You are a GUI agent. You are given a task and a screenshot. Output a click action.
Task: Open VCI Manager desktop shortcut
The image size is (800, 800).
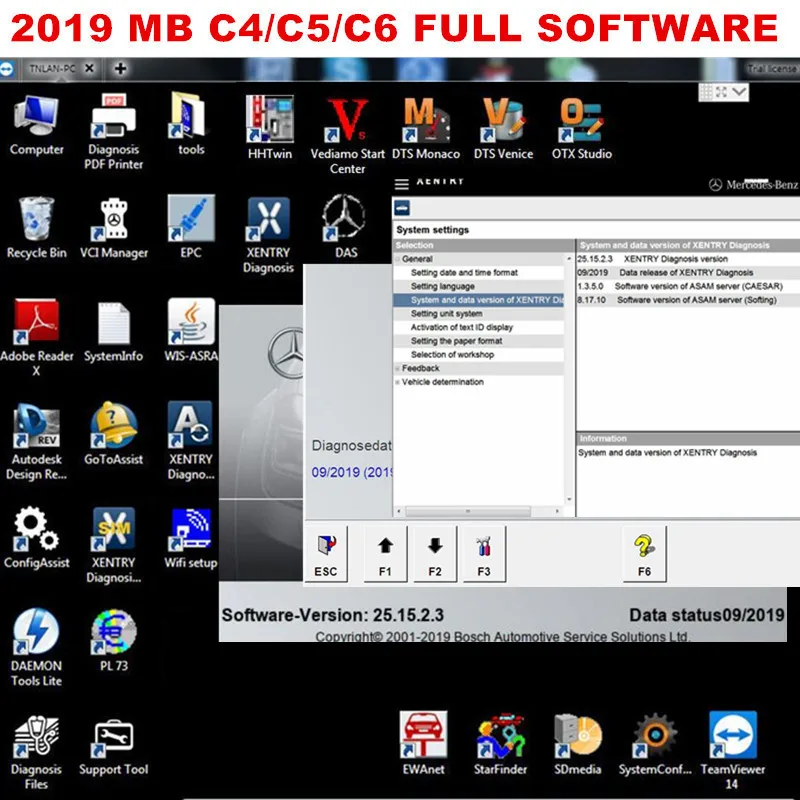click(114, 221)
